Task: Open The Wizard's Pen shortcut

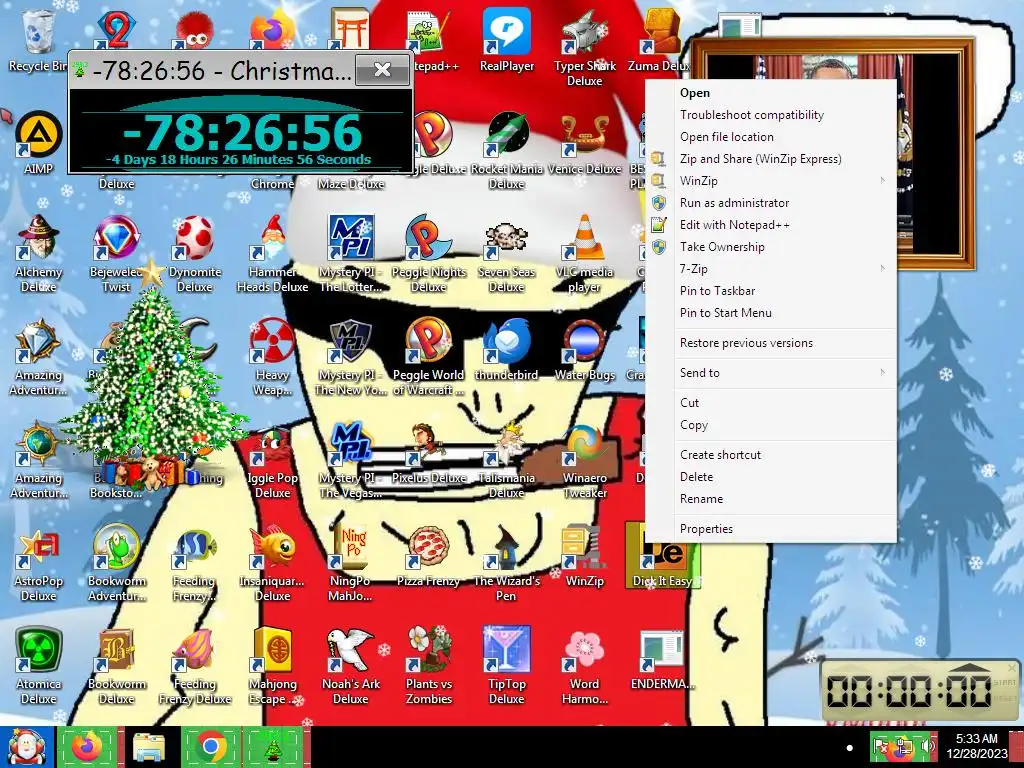Action: 507,563
